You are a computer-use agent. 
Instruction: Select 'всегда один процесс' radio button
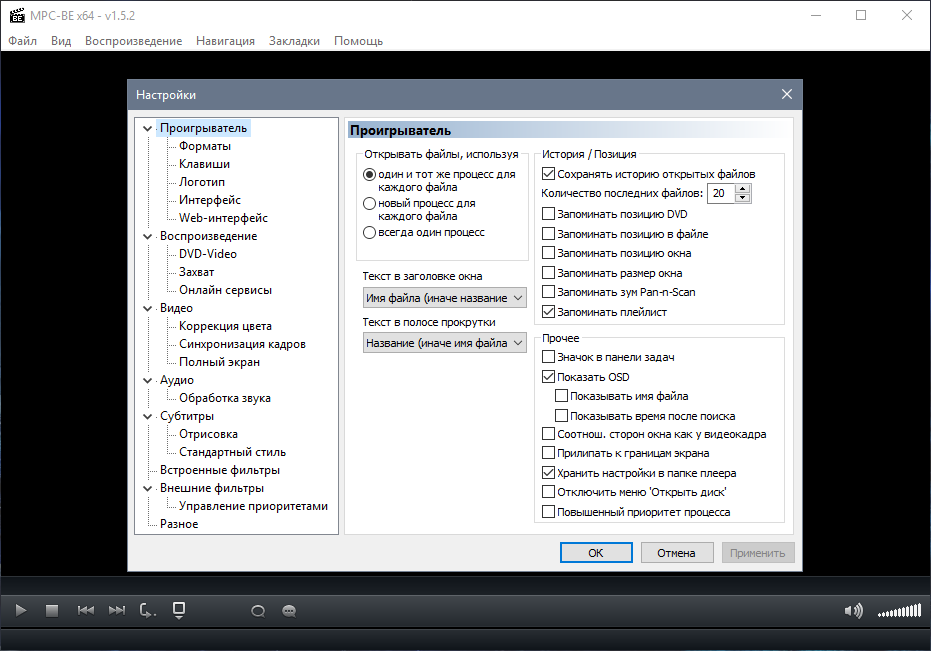pos(369,232)
